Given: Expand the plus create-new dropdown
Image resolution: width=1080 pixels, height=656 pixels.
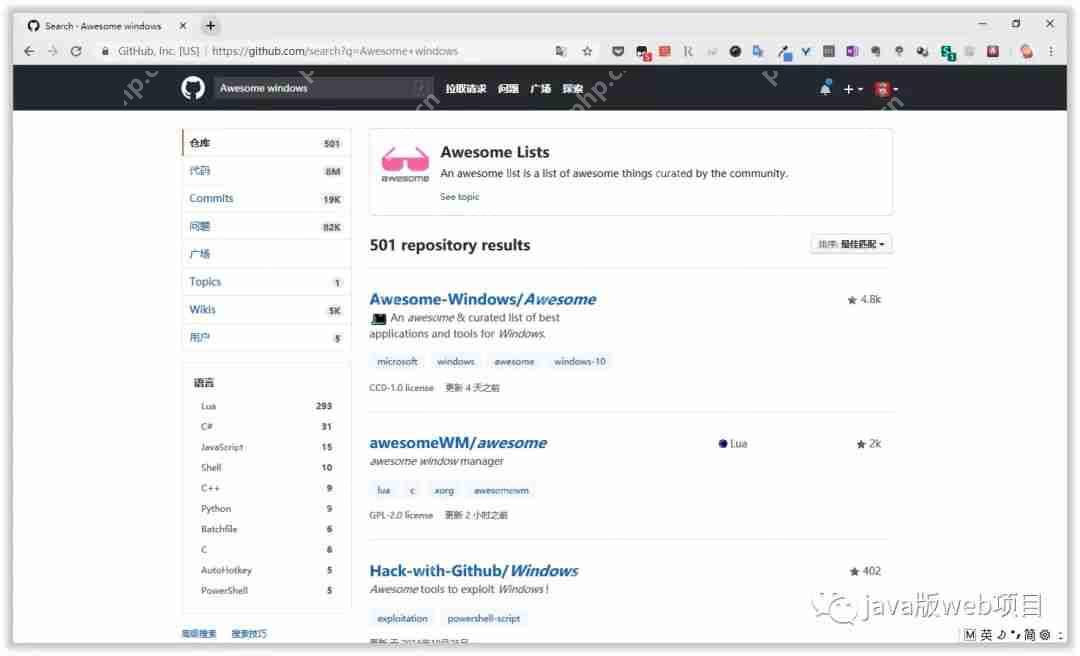Looking at the screenshot, I should [852, 89].
